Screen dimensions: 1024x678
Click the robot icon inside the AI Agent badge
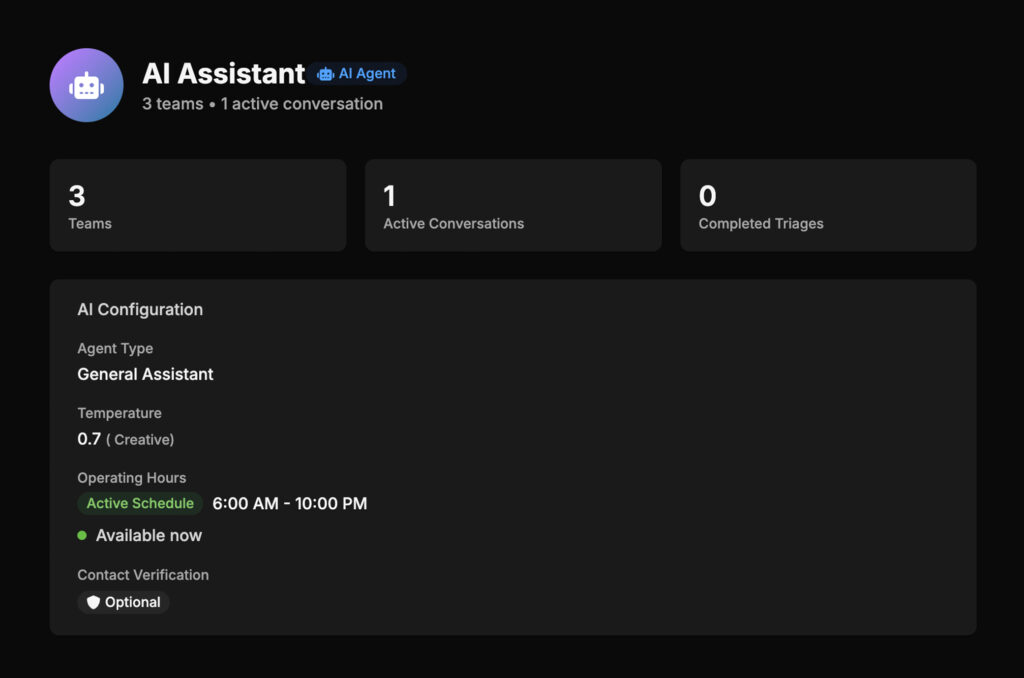(x=324, y=73)
